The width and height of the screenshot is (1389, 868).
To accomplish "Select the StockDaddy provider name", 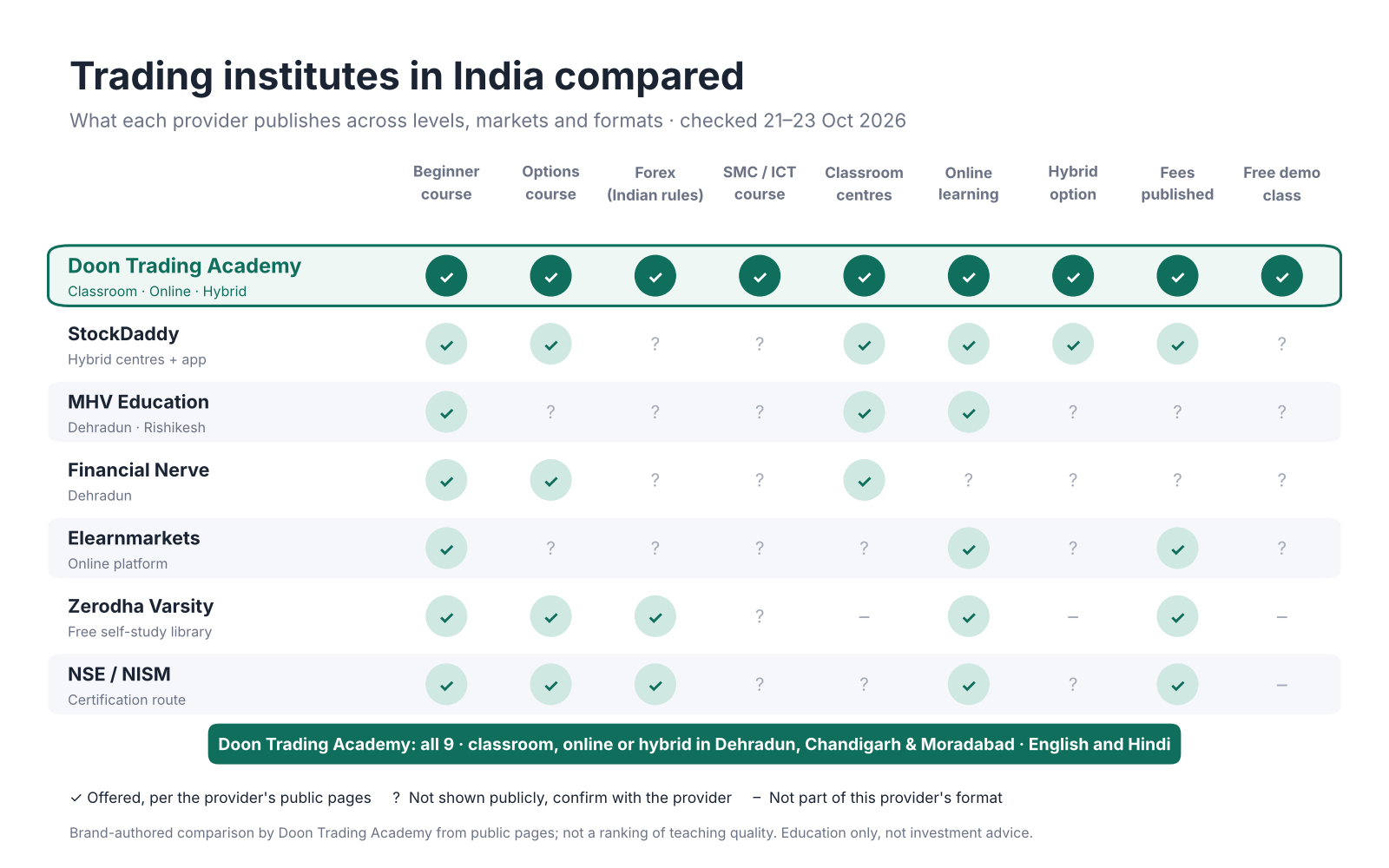I will [123, 334].
